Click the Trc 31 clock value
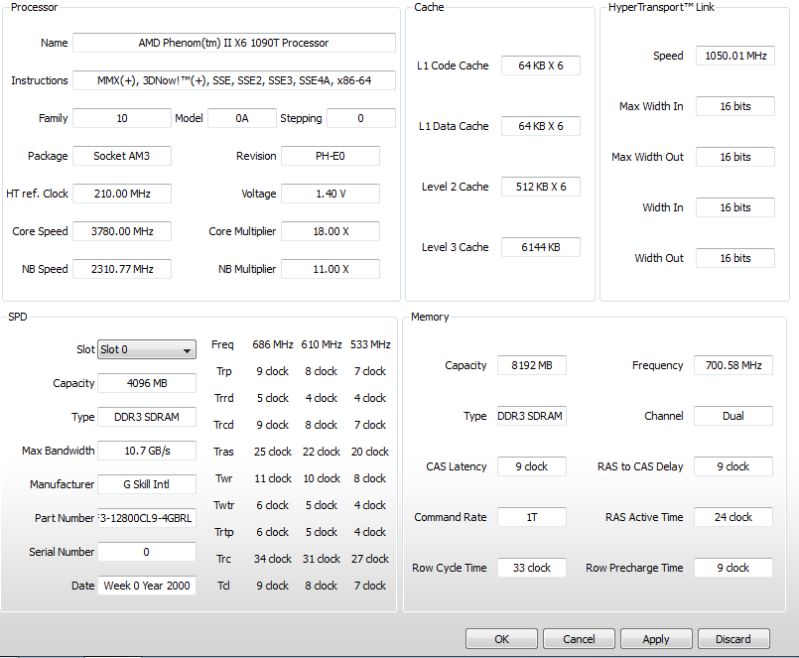This screenshot has height=658, width=799. [321, 559]
